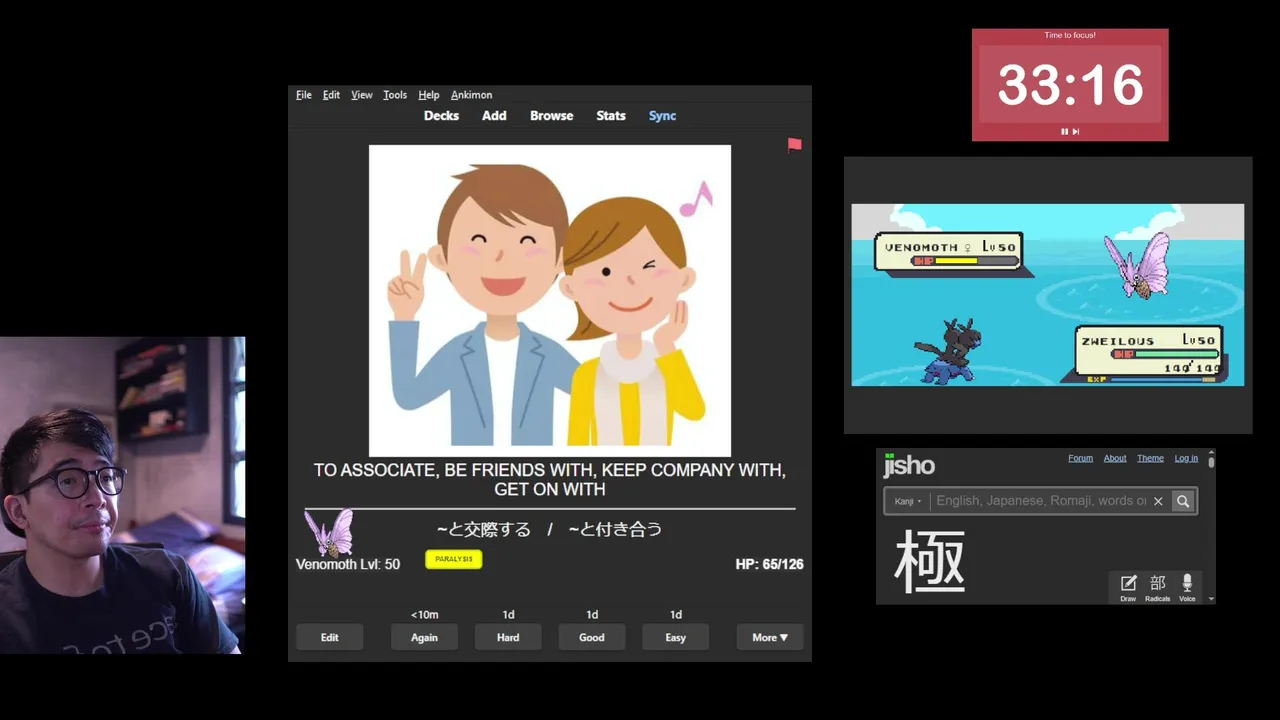This screenshot has width=1280, height=720.
Task: Click the 'Time to focus!' label
Action: coord(1070,35)
